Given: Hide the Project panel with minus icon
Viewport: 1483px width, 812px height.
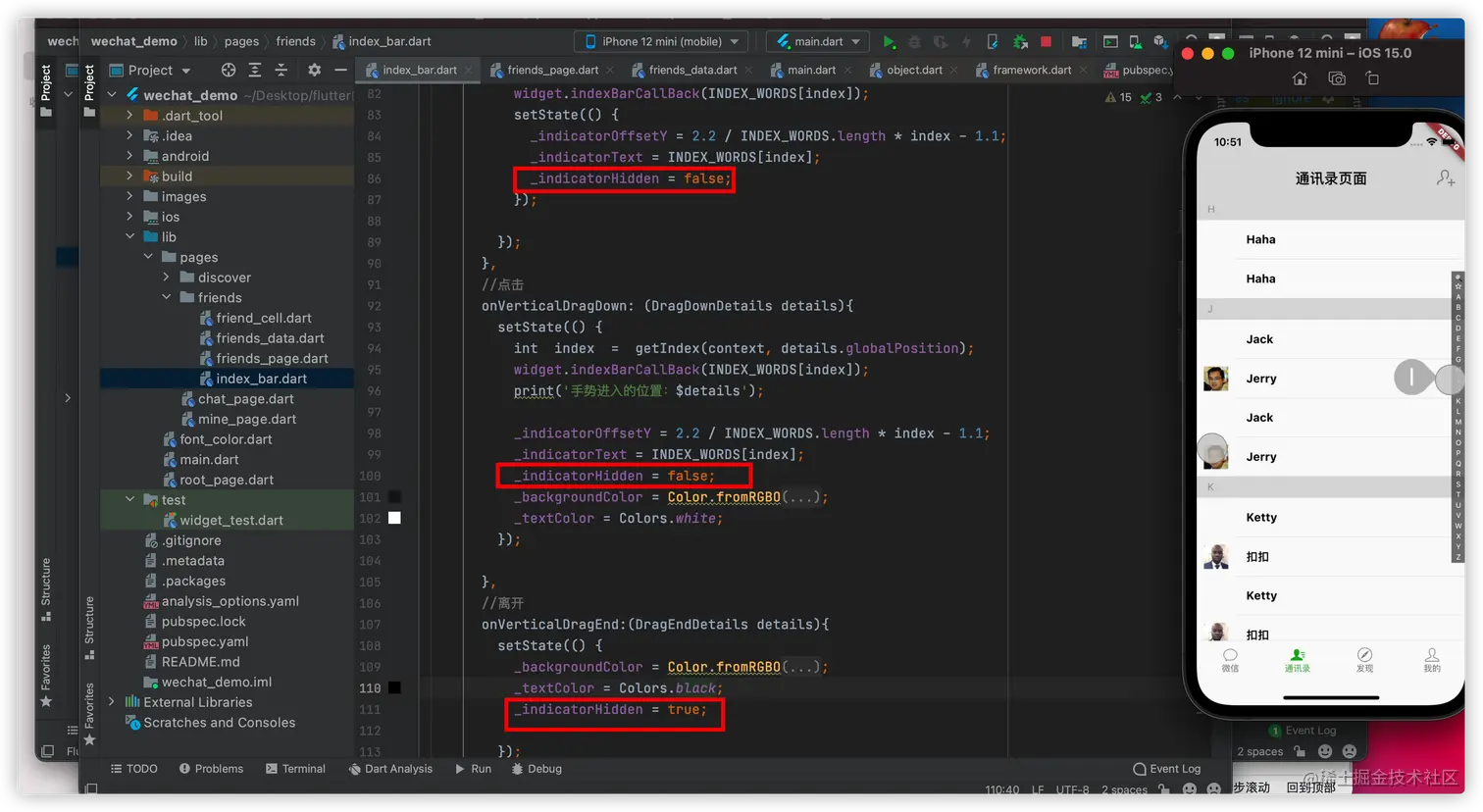Looking at the screenshot, I should 340,70.
